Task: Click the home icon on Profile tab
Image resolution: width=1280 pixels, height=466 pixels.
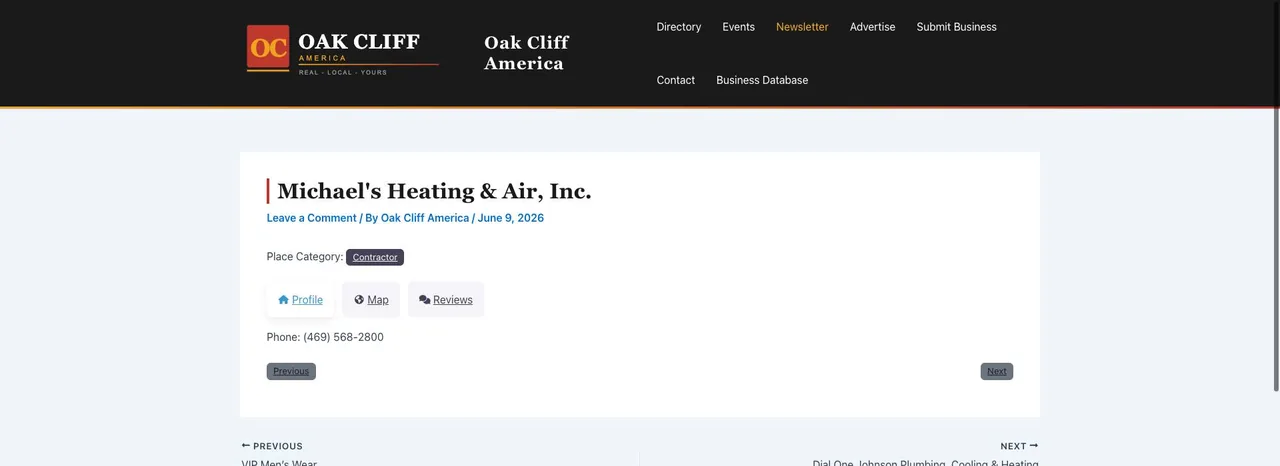Action: coord(284,300)
